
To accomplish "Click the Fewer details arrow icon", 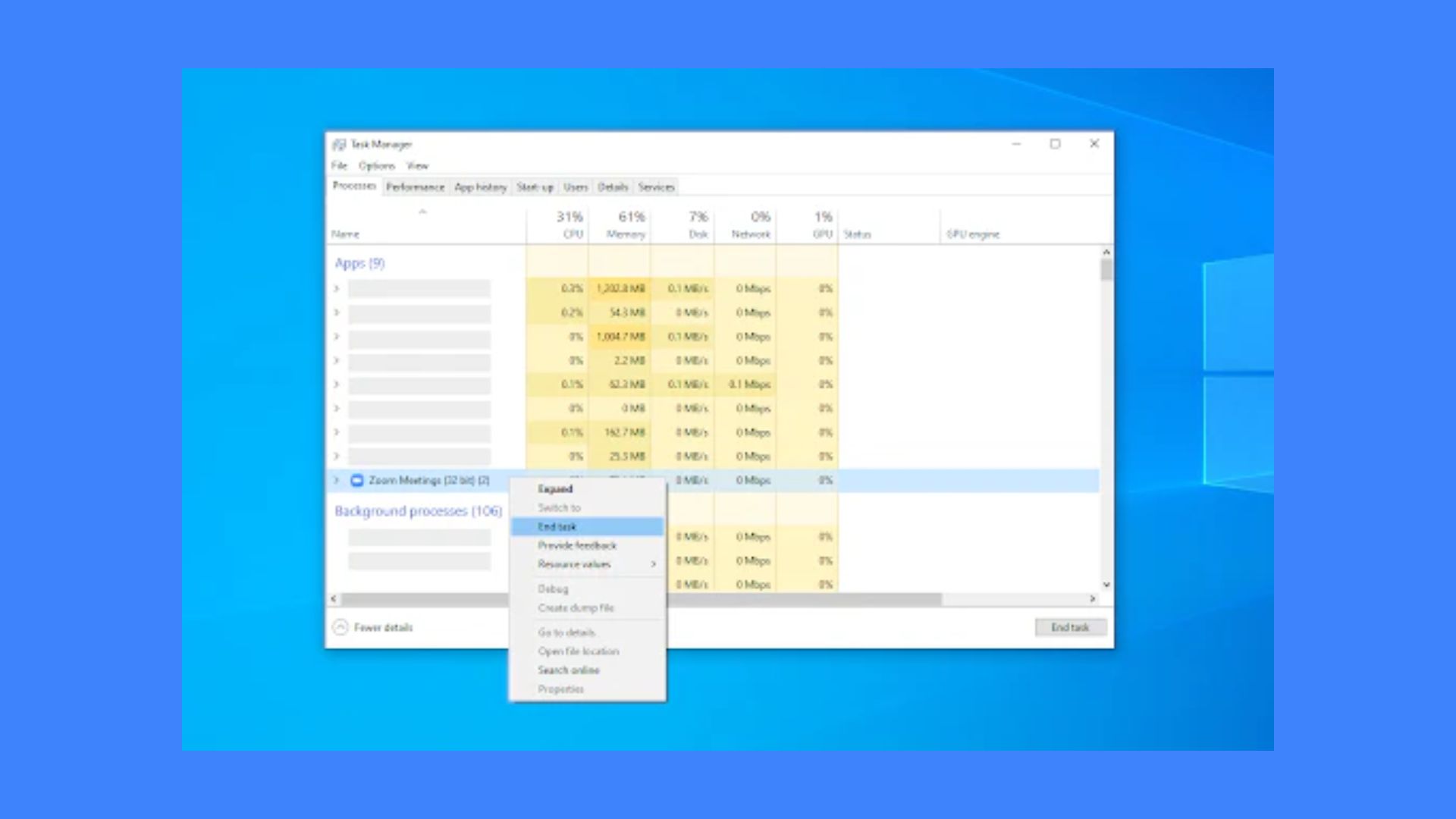I will point(340,627).
